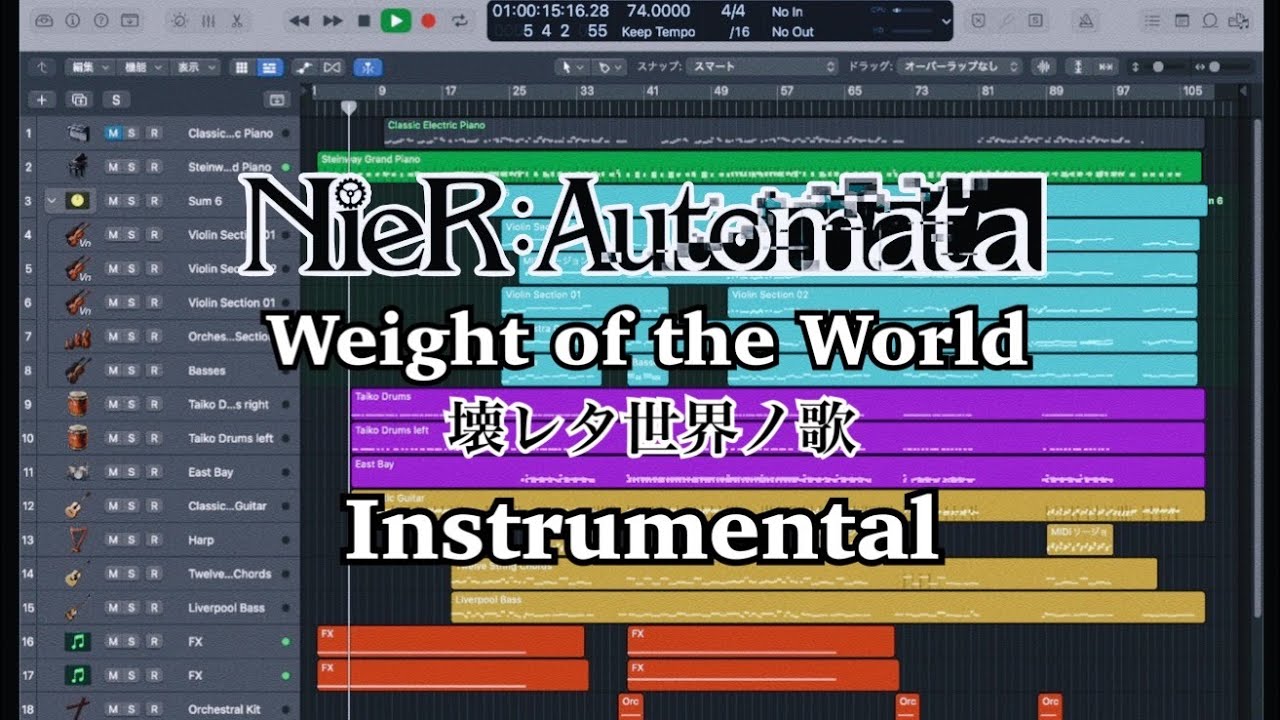Click the Taiko Drums right track icon
1280x720 pixels.
click(78, 404)
